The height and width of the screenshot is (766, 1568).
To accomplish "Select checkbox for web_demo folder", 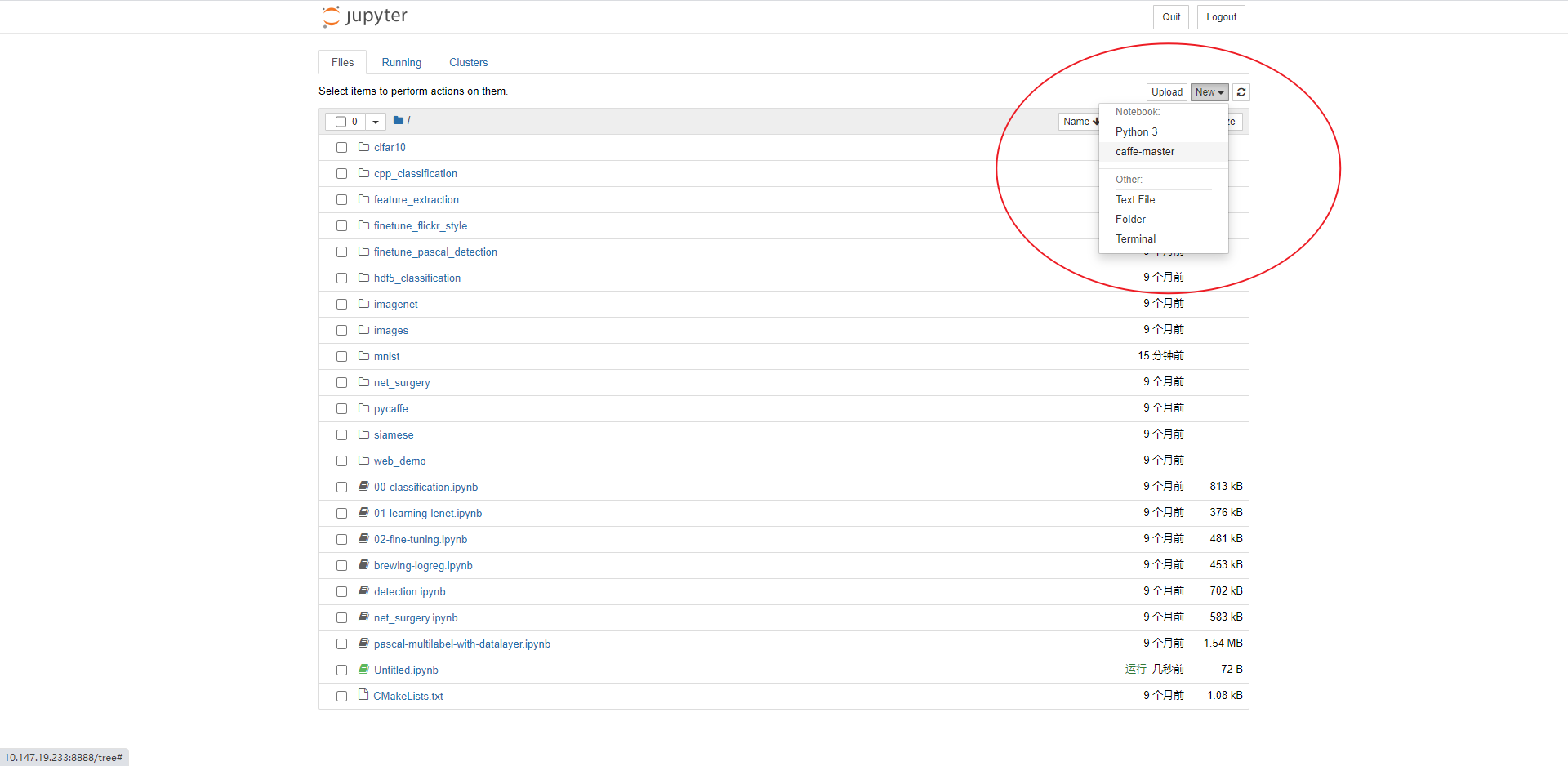I will pos(341,461).
